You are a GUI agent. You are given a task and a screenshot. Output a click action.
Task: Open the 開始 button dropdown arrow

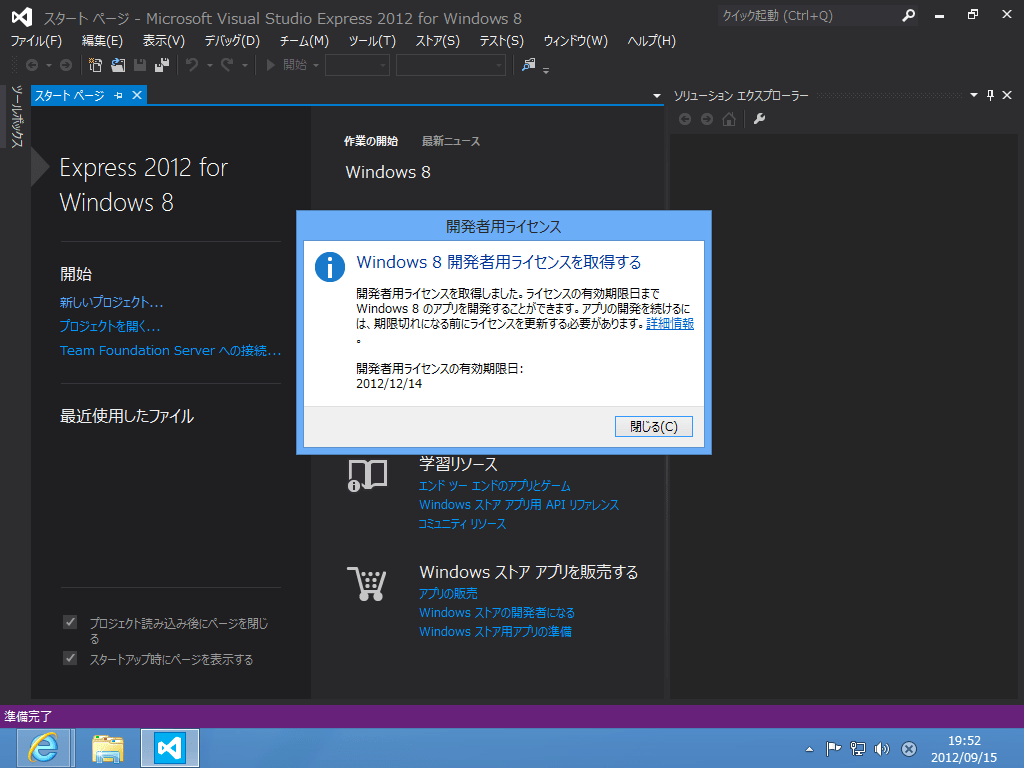[315, 65]
